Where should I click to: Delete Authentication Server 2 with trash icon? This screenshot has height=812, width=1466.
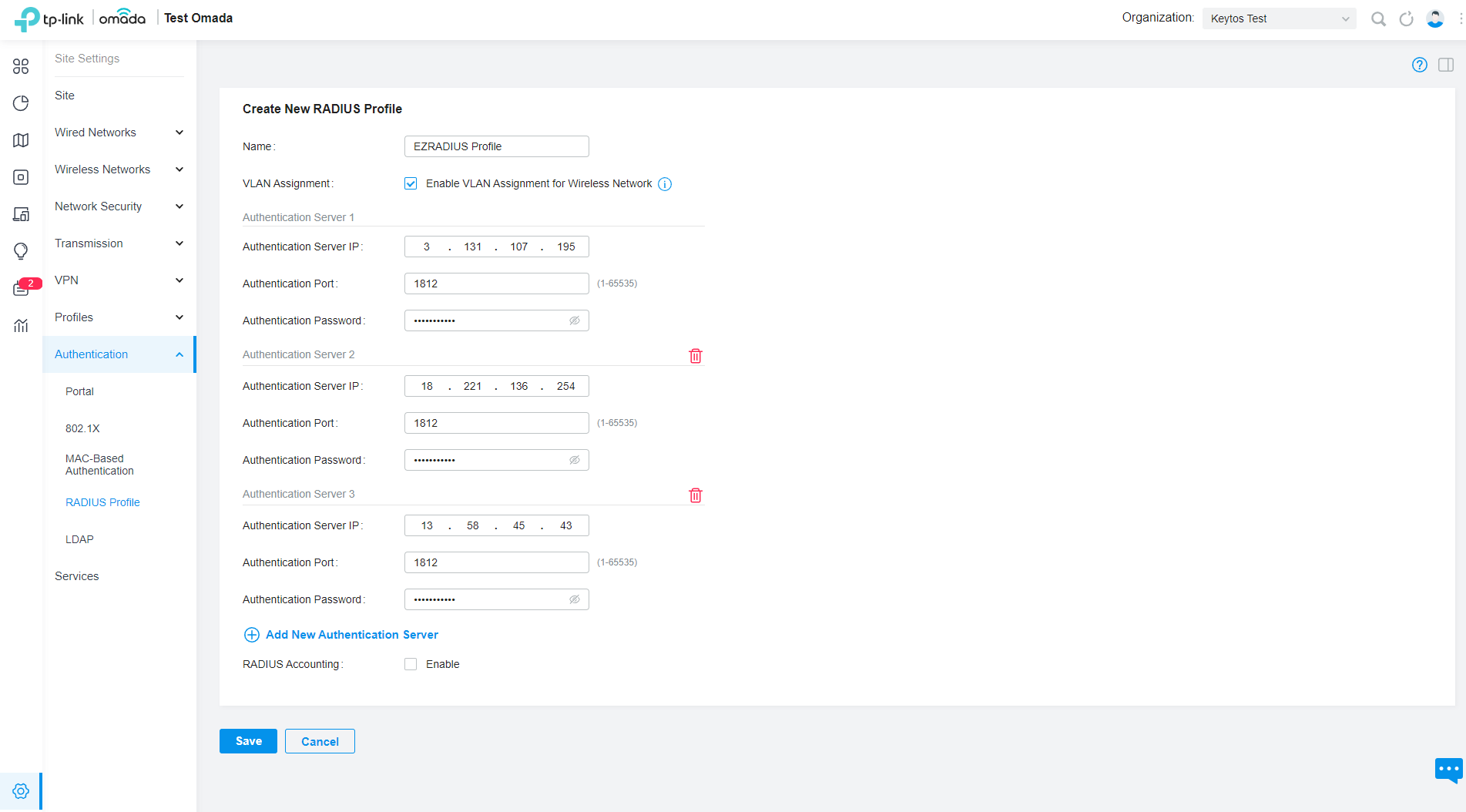tap(696, 356)
